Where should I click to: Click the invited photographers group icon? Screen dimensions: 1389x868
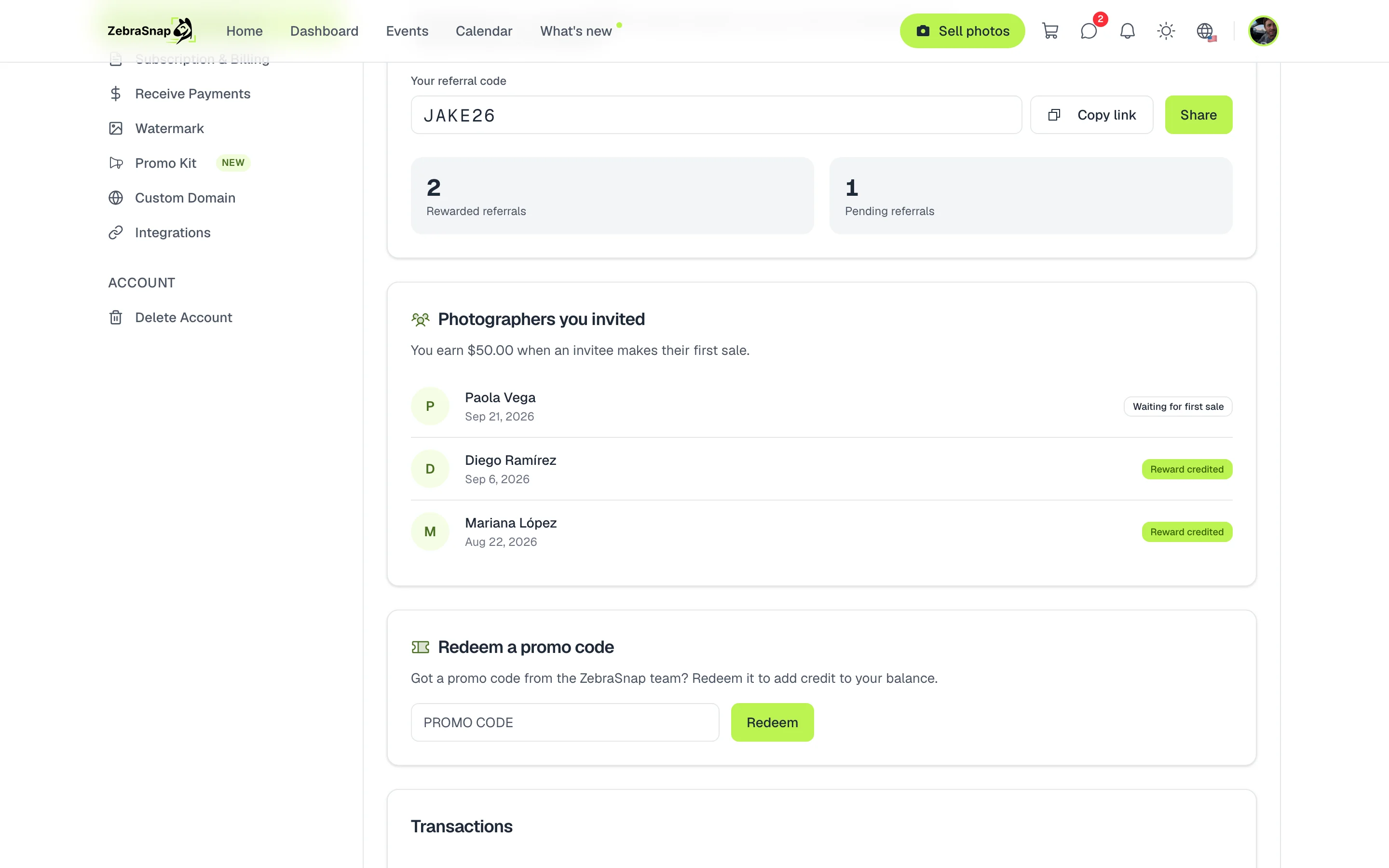[x=420, y=319]
